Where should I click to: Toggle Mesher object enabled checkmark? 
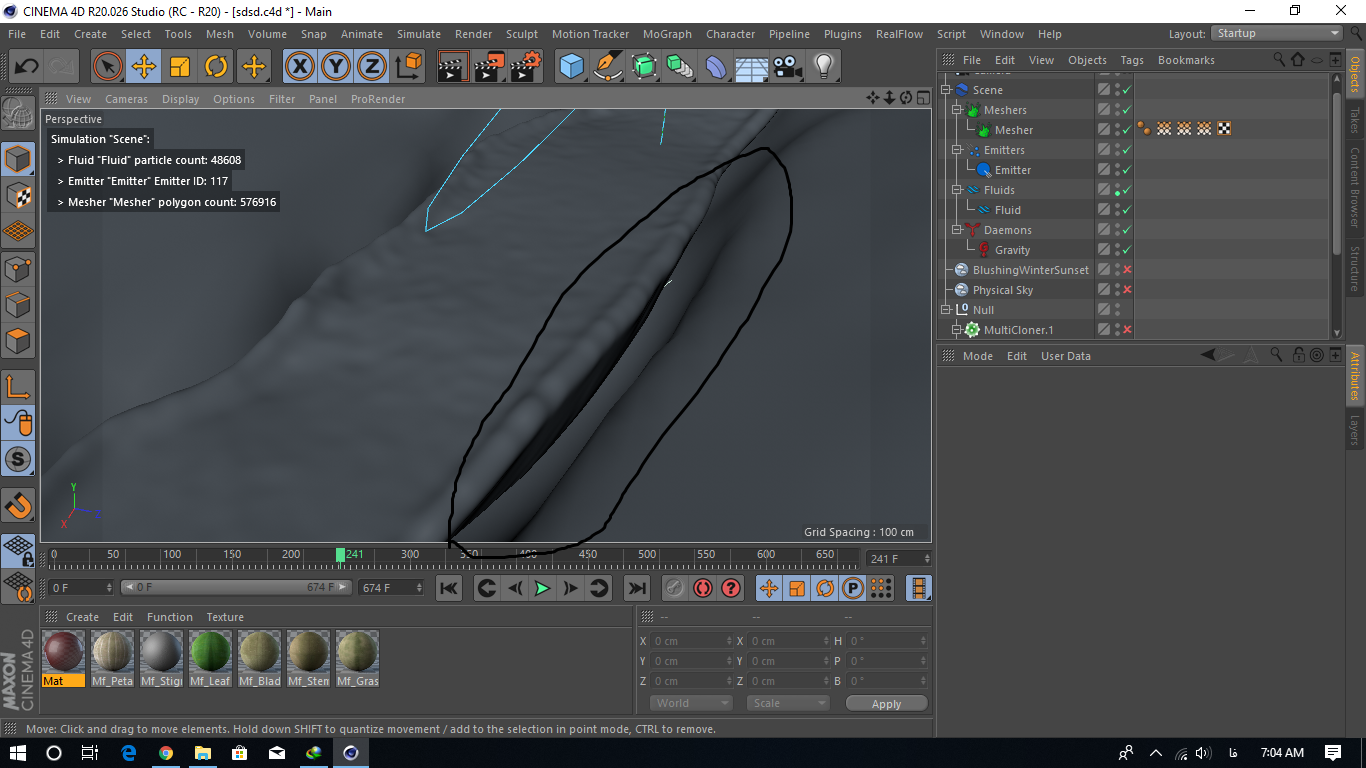coord(1127,130)
